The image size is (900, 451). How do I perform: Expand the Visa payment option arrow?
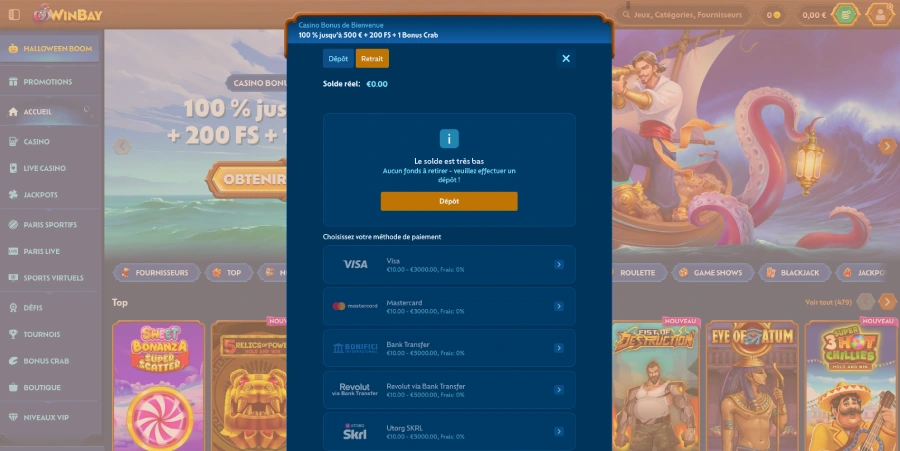(559, 265)
